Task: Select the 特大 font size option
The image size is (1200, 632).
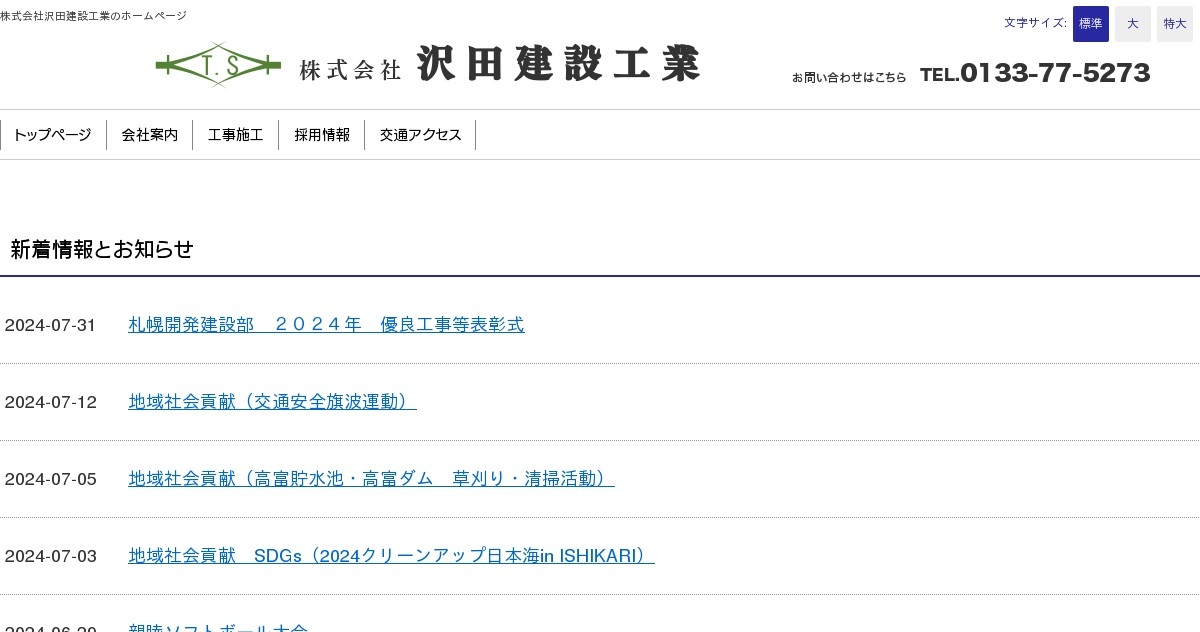Action: (1174, 23)
